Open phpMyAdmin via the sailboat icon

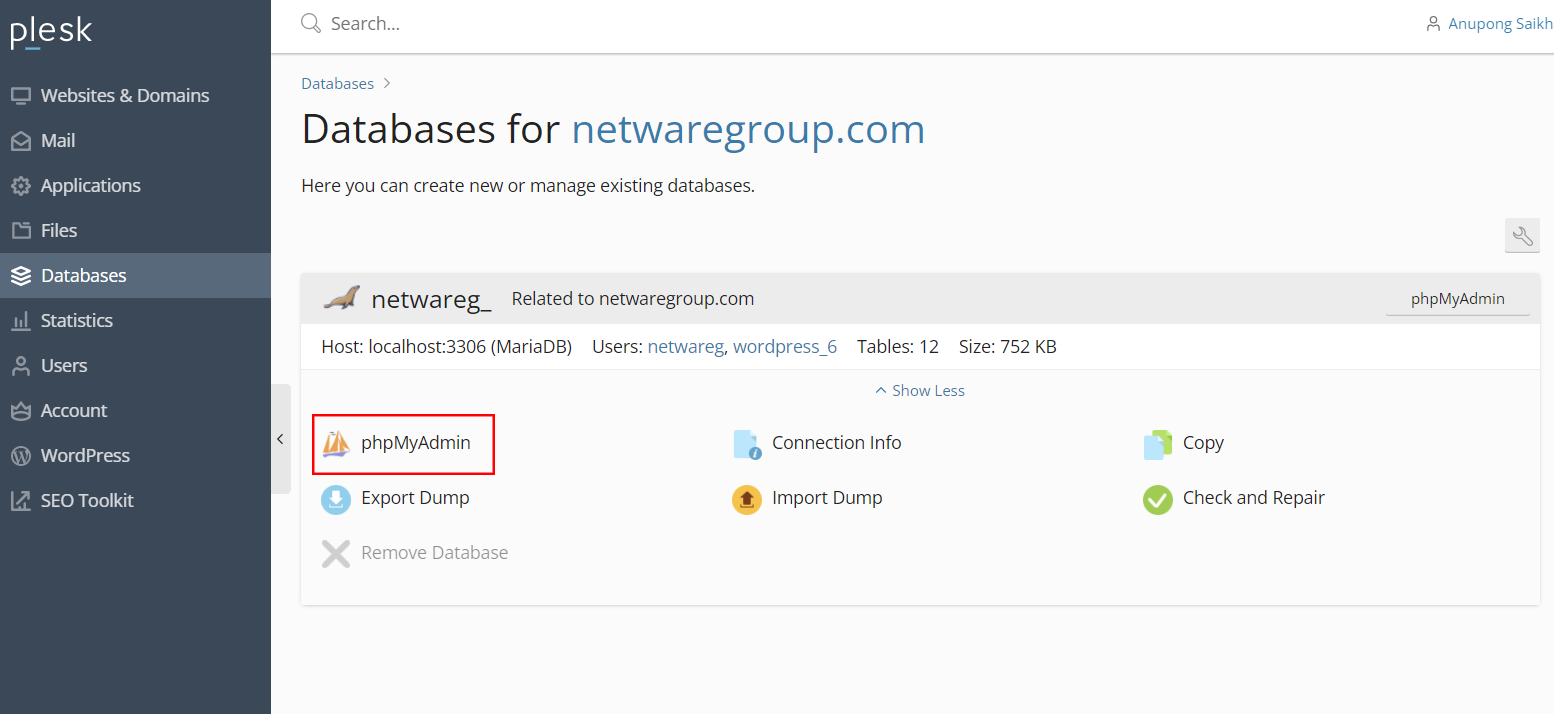(336, 443)
